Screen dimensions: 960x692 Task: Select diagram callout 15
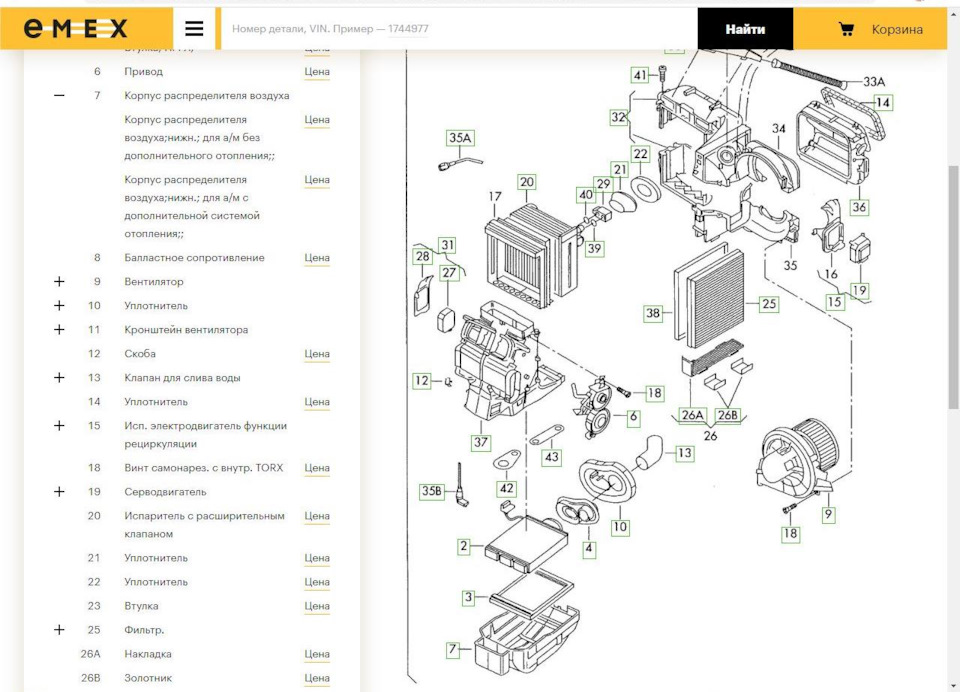pyautogui.click(x=834, y=301)
